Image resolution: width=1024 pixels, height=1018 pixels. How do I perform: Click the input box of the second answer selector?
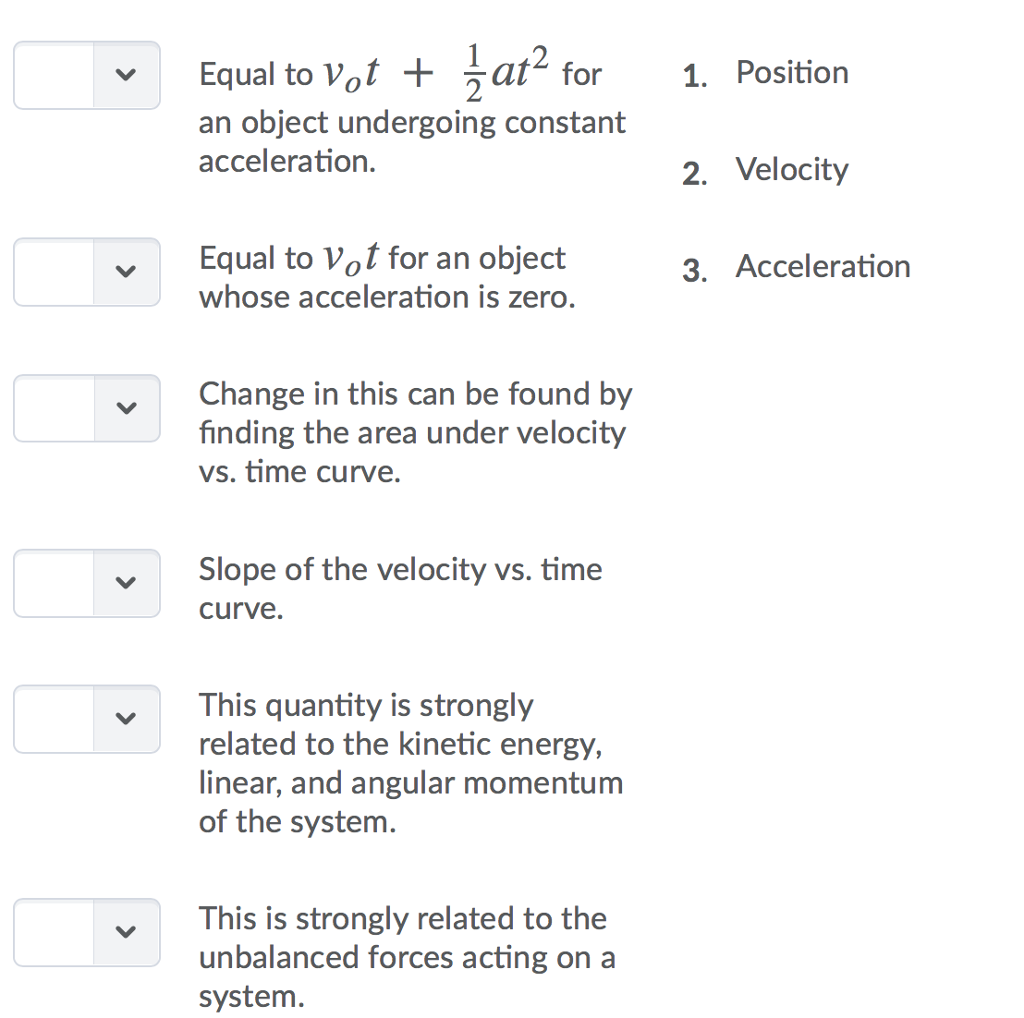pos(55,272)
